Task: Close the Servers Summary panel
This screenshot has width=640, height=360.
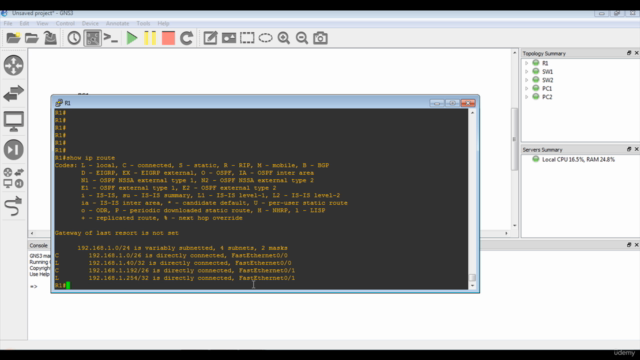Action: pos(636,149)
